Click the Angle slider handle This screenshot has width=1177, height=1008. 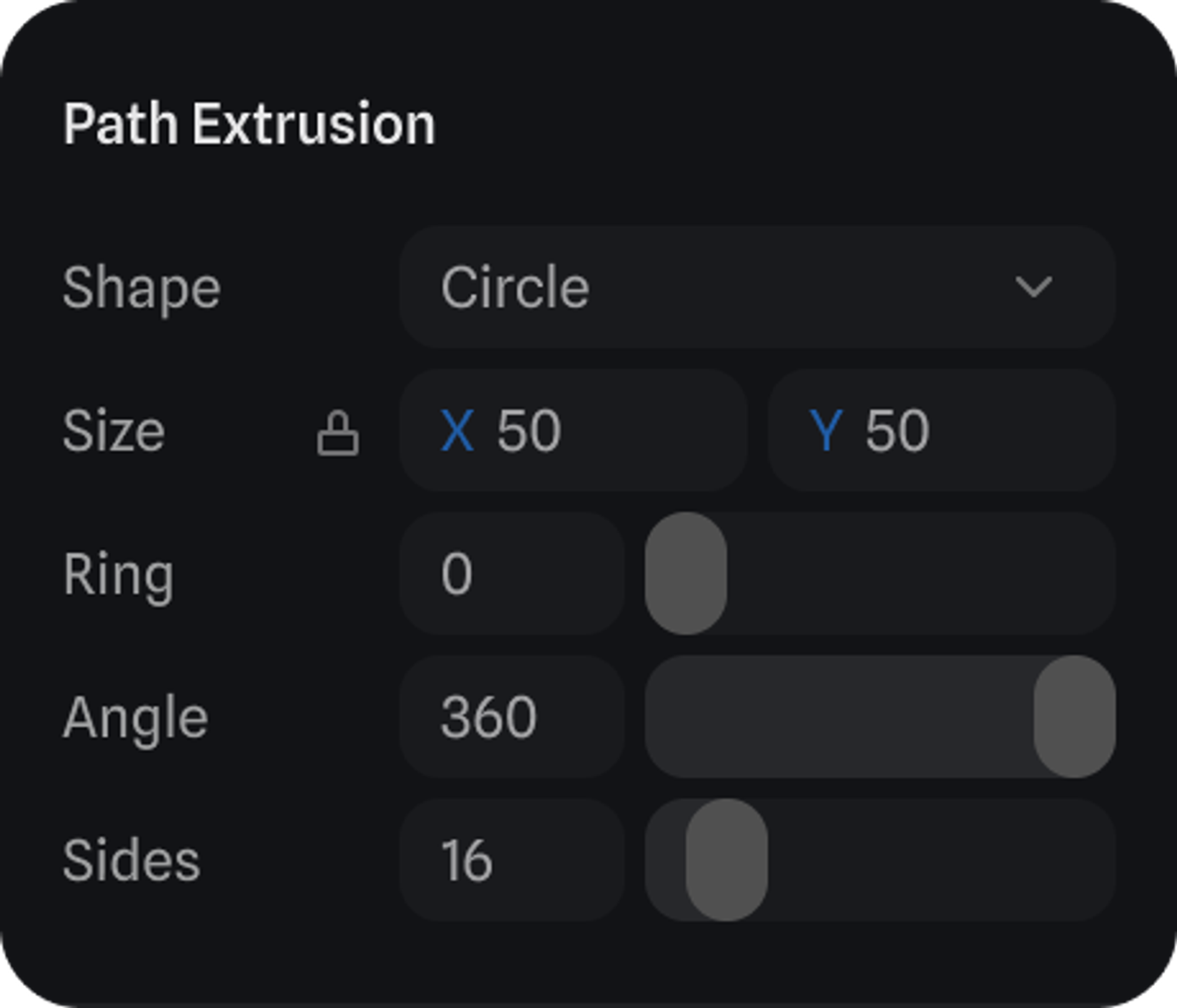pos(1075,717)
